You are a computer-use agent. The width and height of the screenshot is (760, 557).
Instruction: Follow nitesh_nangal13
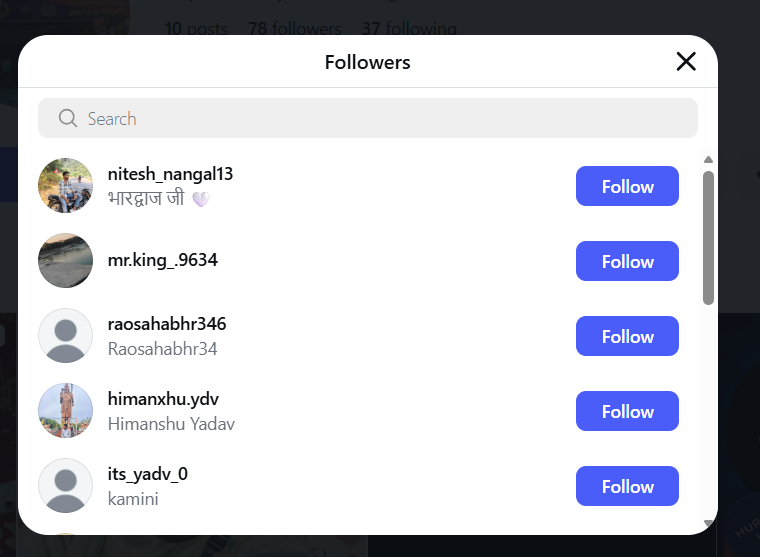coord(627,187)
